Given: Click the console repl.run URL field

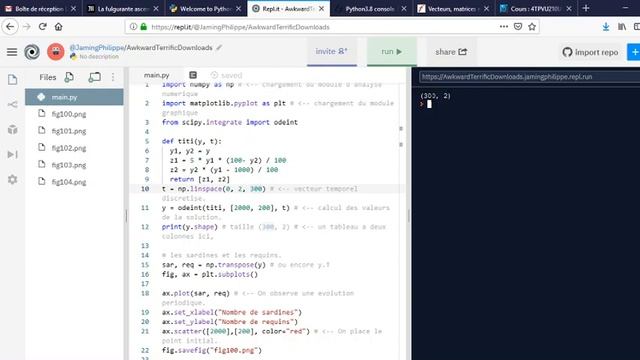Looking at the screenshot, I should pos(529,77).
